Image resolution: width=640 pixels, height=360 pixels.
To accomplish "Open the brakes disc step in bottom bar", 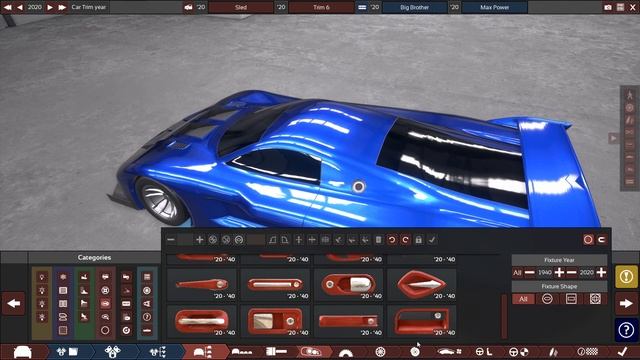I will 415,351.
